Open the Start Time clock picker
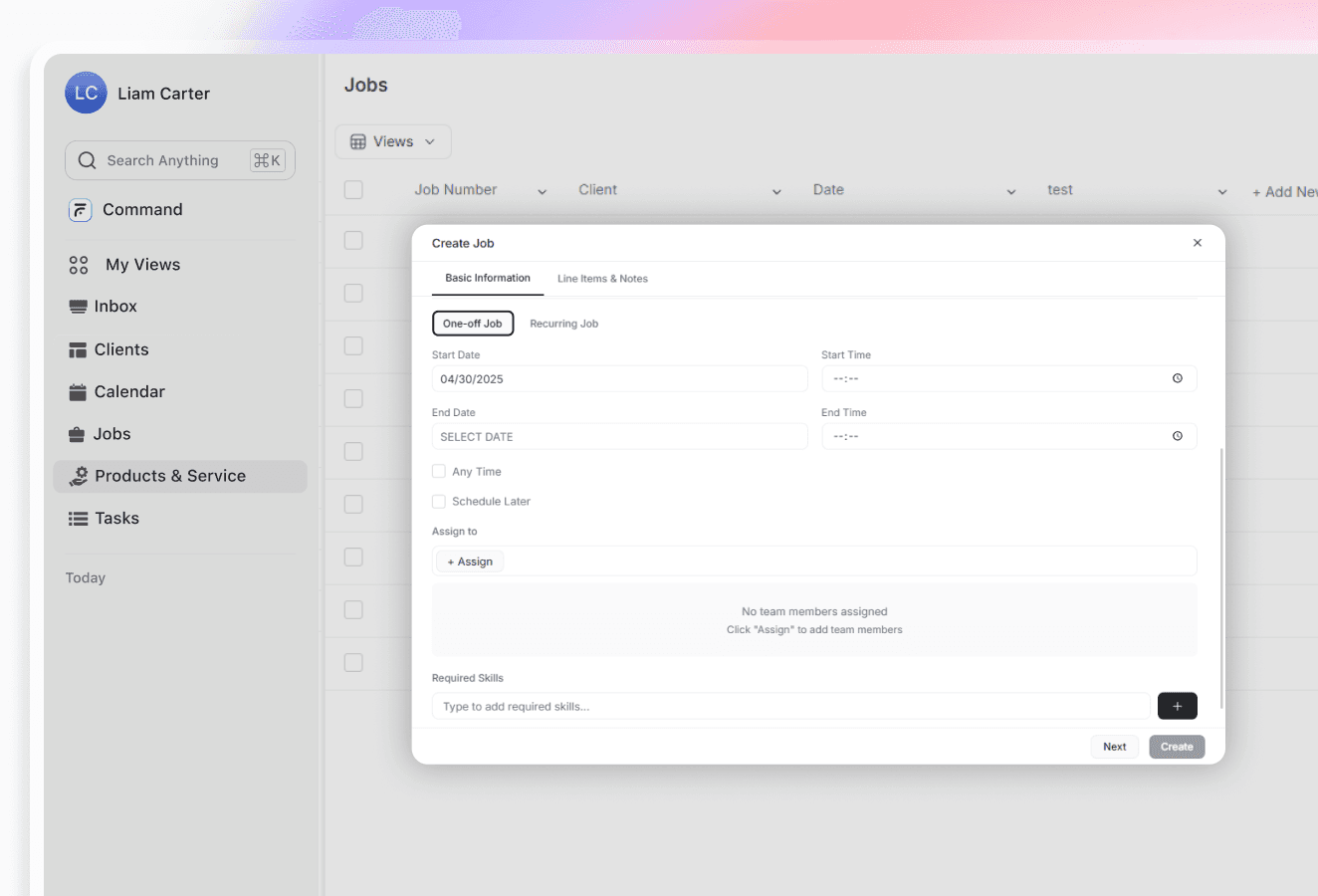Viewport: 1318px width, 896px height. point(1177,378)
